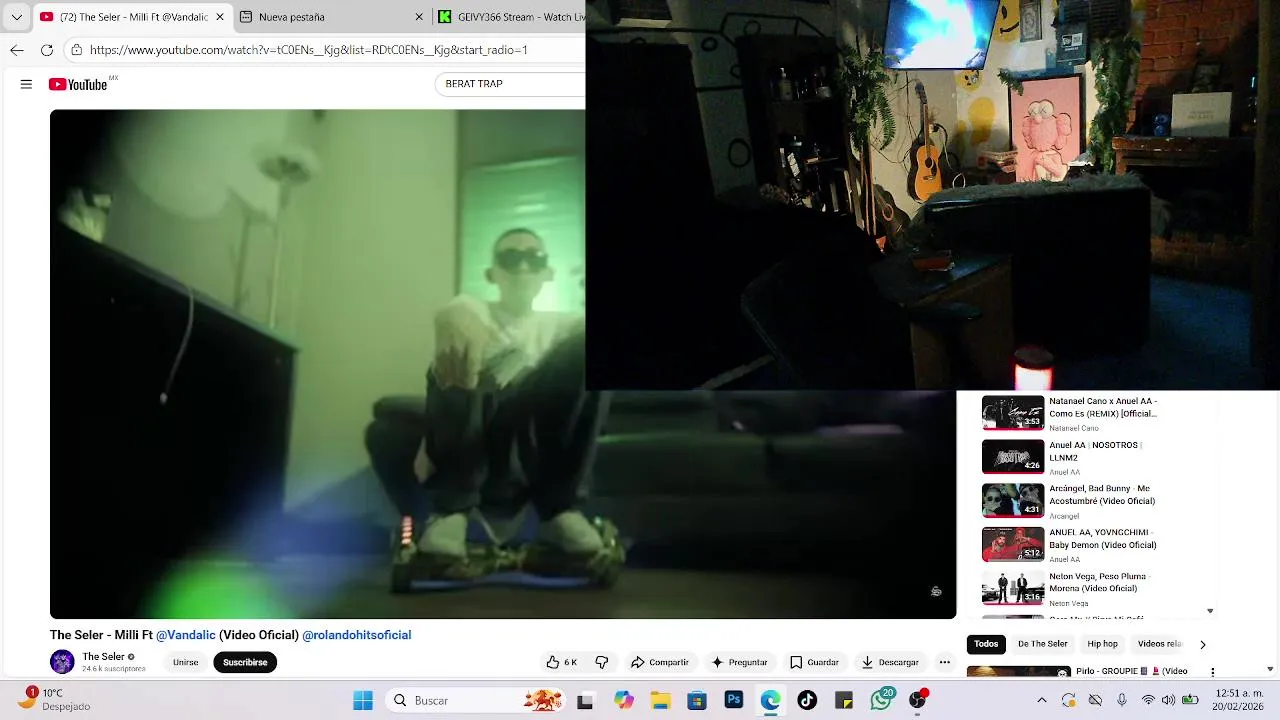Dislike the video with thumbs down
Image resolution: width=1280 pixels, height=720 pixels.
[602, 662]
